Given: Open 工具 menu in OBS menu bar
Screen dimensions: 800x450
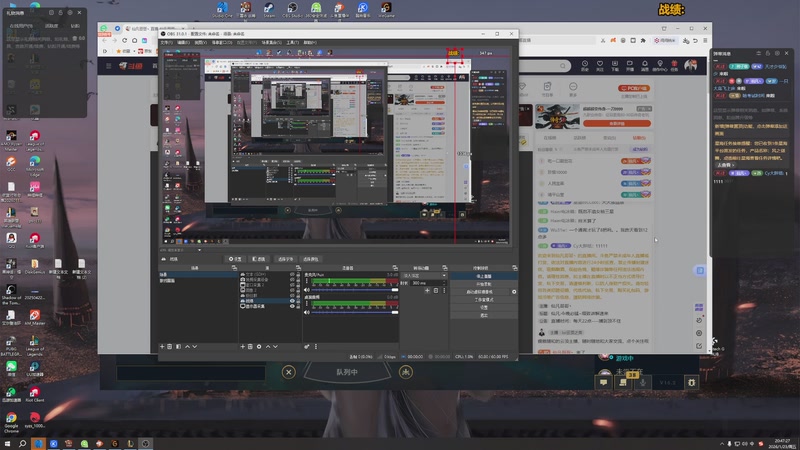Looking at the screenshot, I should [x=293, y=43].
